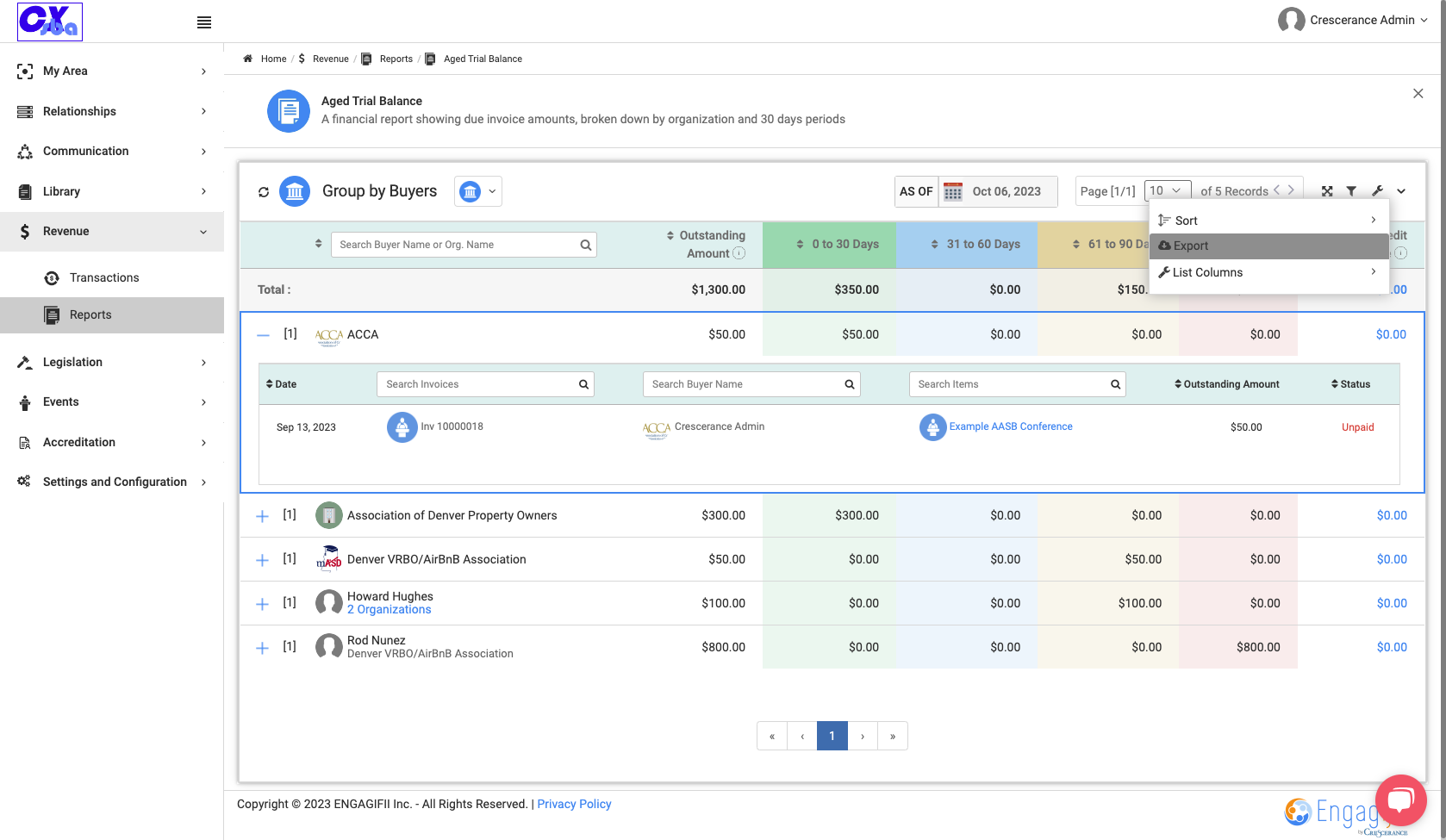Open the 2 Organizations link
The width and height of the screenshot is (1446, 840).
(389, 609)
